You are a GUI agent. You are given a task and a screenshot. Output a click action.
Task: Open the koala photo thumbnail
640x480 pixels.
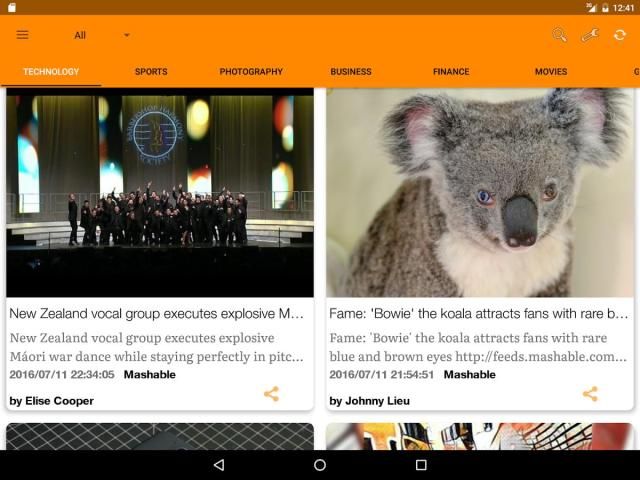coord(480,192)
